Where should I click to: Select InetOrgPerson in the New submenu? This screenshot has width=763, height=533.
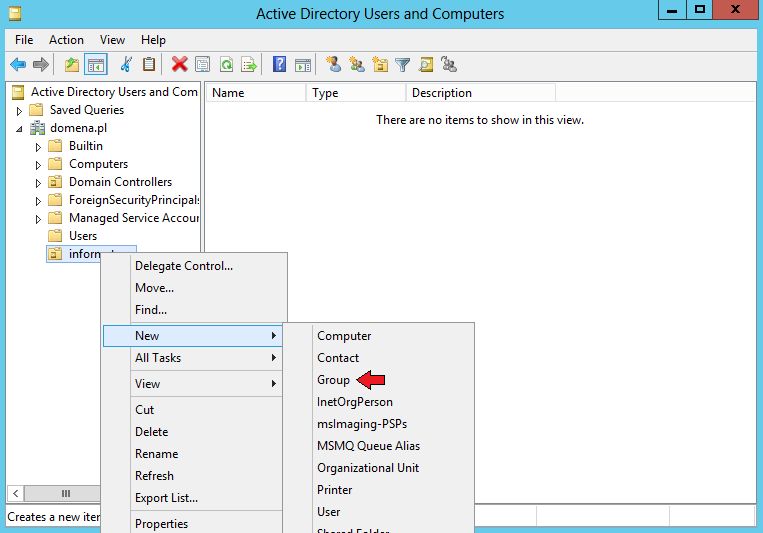[355, 402]
